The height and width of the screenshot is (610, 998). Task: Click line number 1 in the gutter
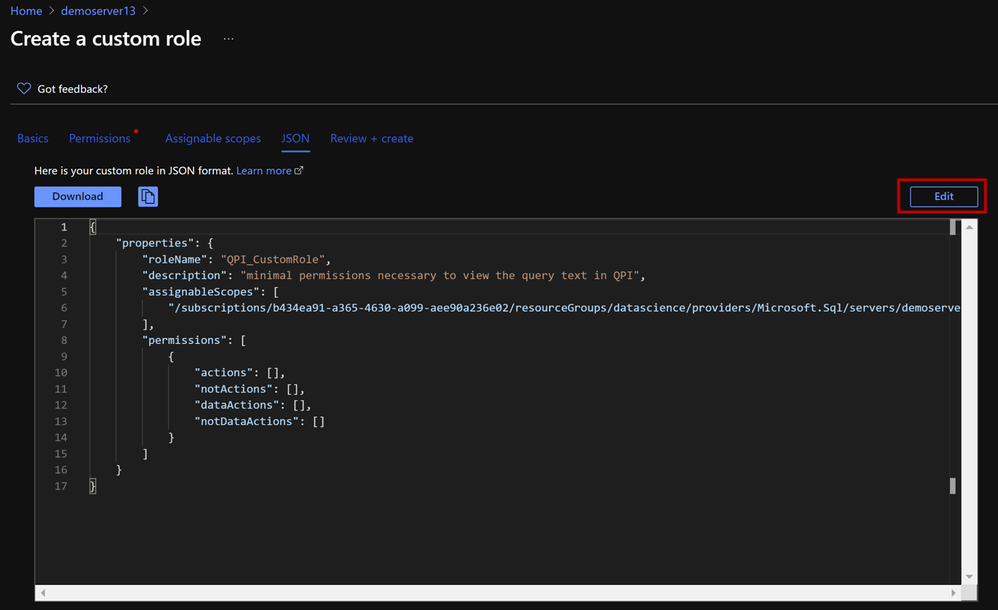pyautogui.click(x=64, y=227)
